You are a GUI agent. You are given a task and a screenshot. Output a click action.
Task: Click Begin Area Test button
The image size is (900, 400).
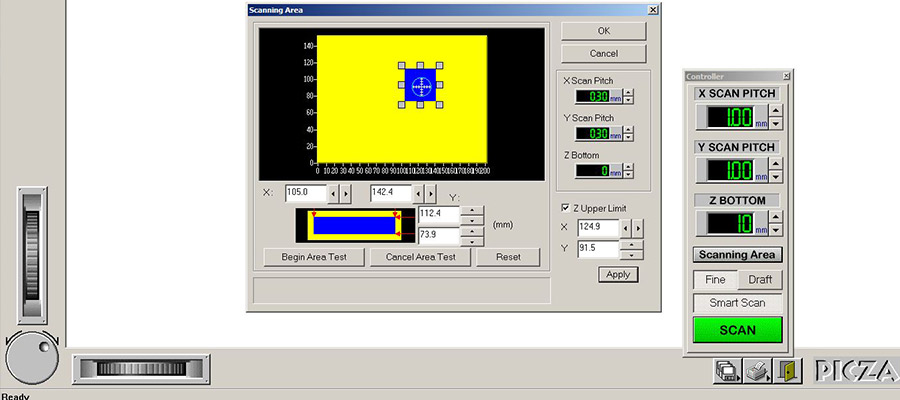(314, 257)
